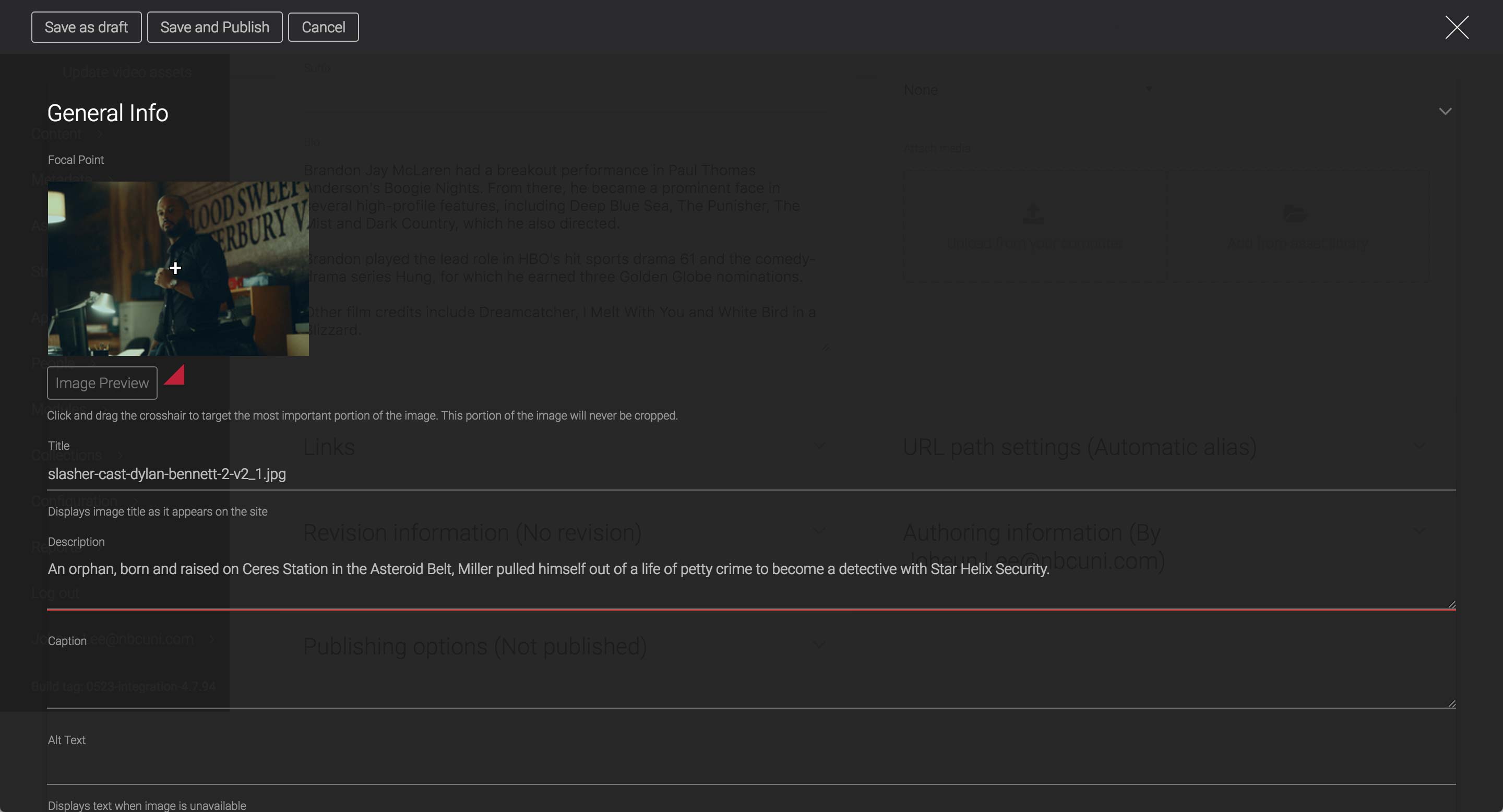
Task: Click the Caption field resize handle
Action: [x=1452, y=703]
